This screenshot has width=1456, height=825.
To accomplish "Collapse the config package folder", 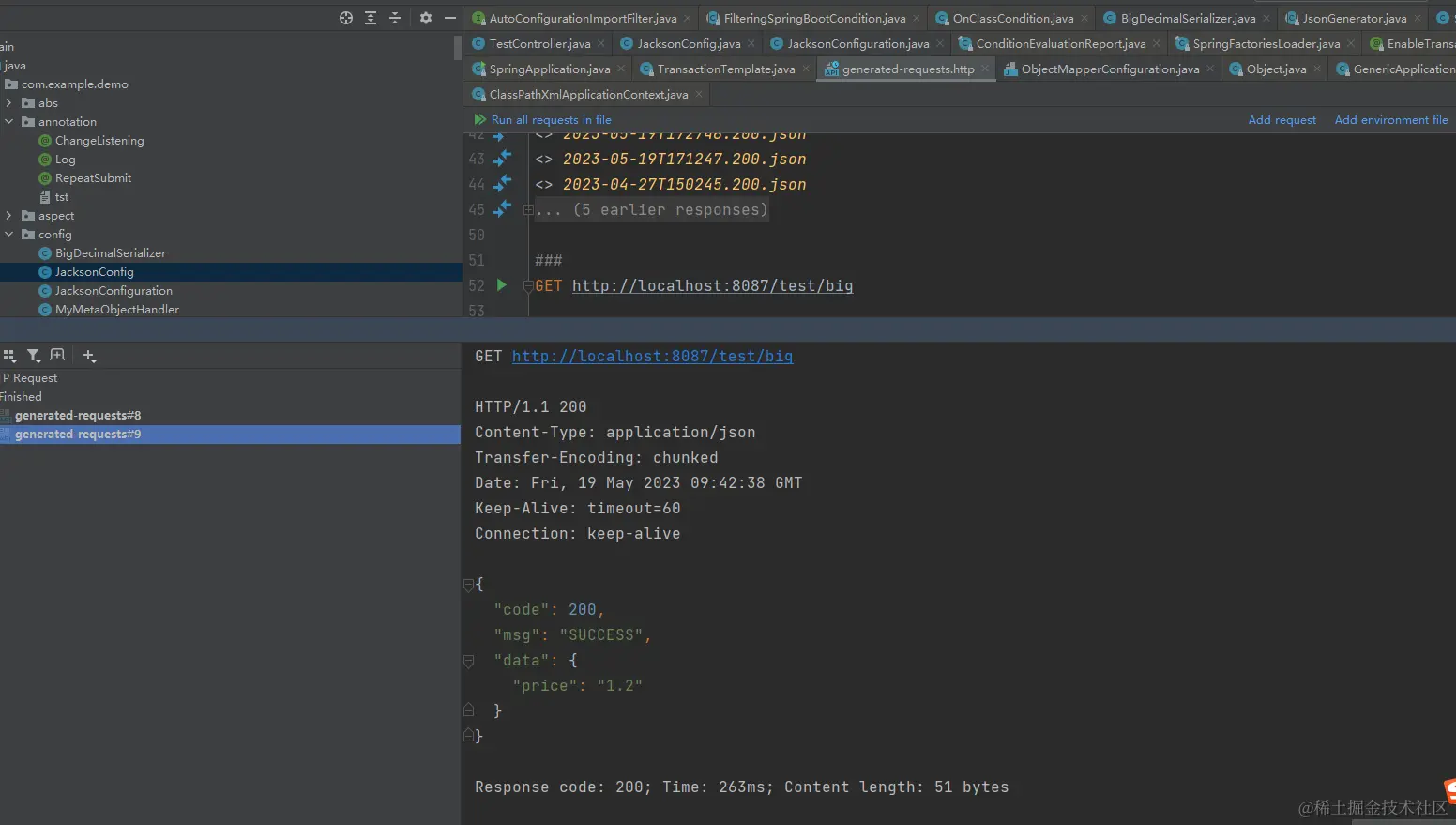I will tap(9, 235).
